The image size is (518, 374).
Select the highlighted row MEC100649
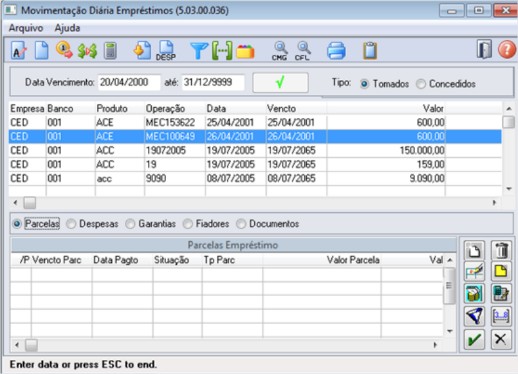point(255,137)
